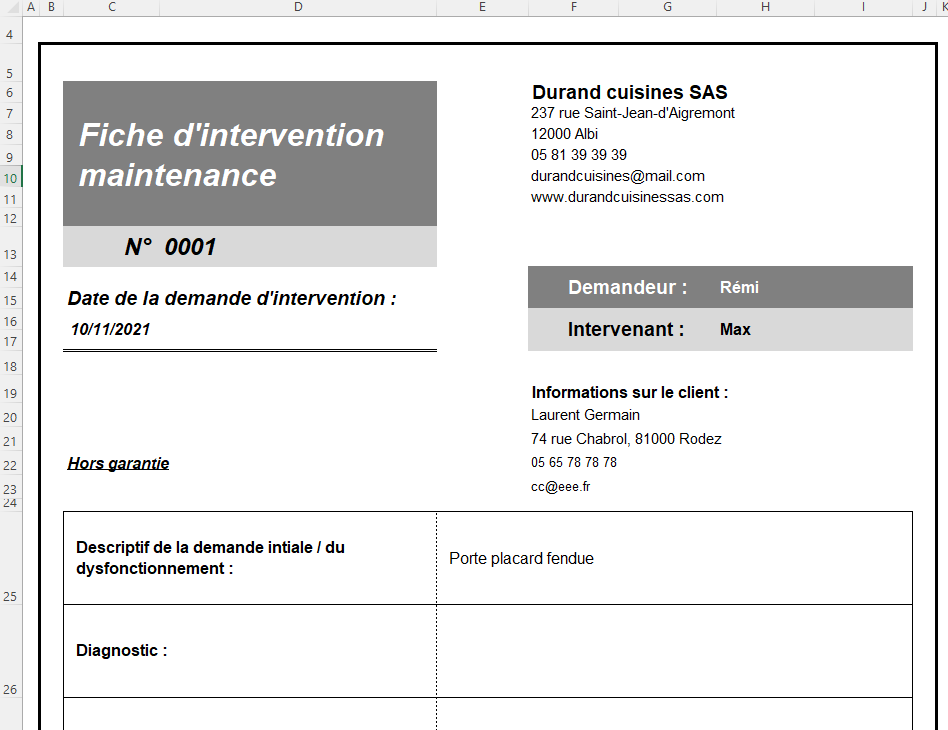
Task: Select column D header
Action: click(x=298, y=7)
